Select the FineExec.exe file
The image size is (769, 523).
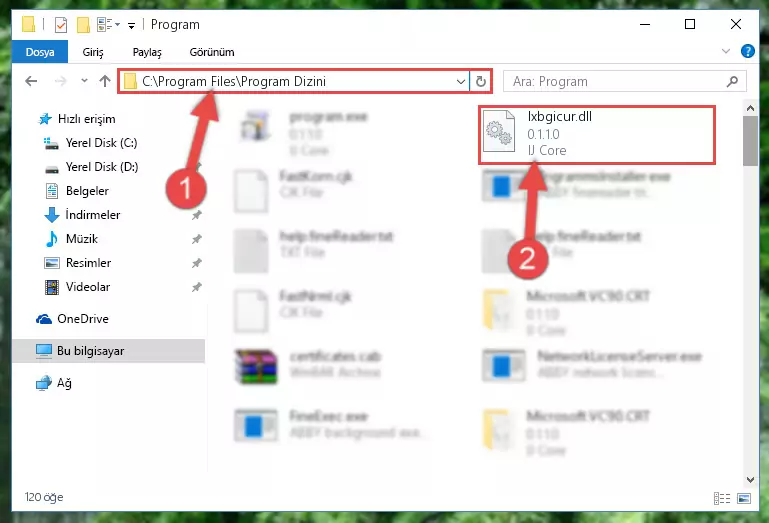(330, 425)
